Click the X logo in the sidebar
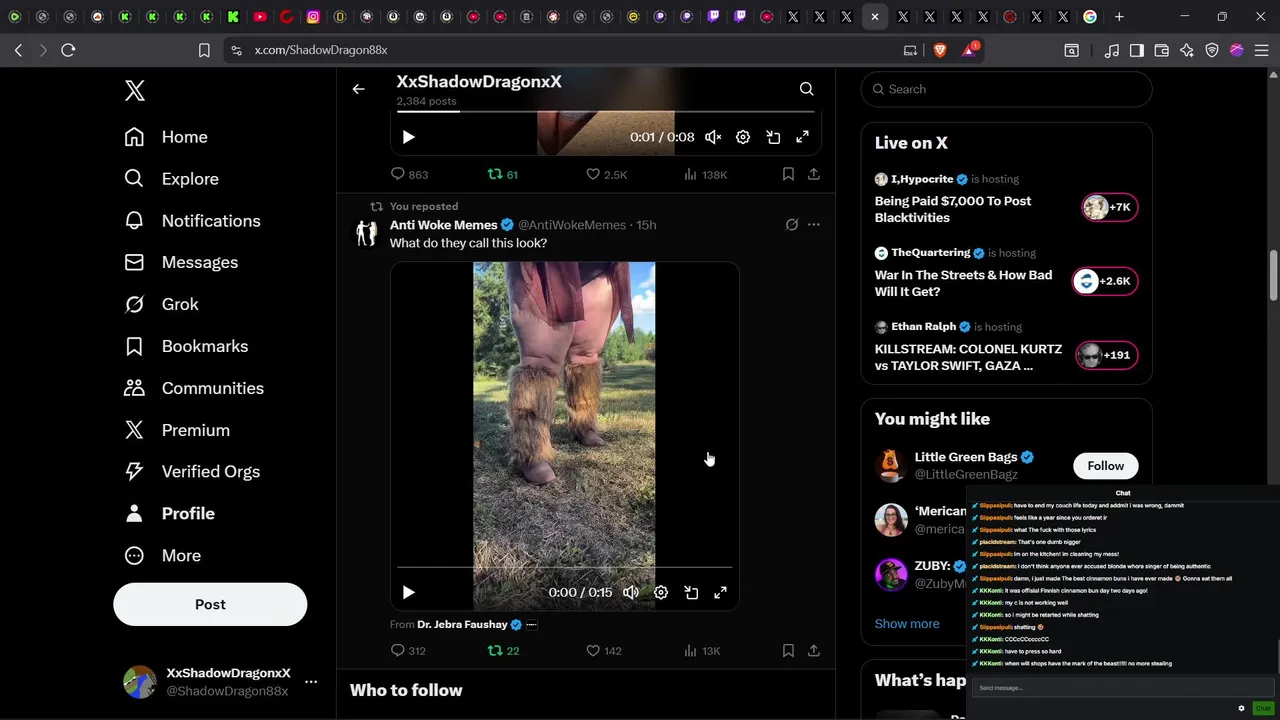 click(x=135, y=90)
